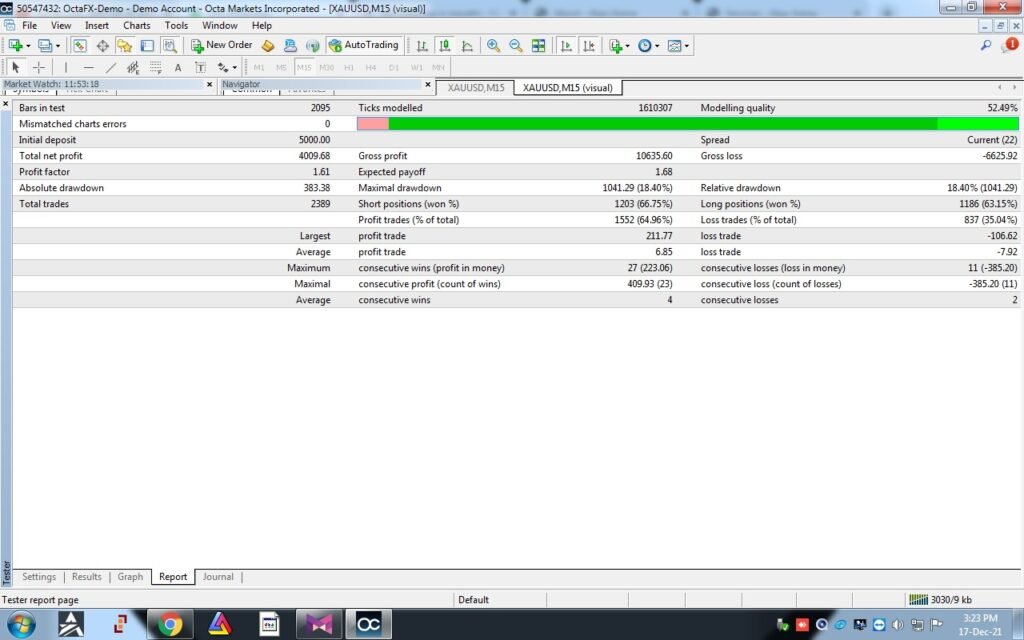1024x640 pixels.
Task: Click the modelling quality progress bar
Action: (688, 123)
